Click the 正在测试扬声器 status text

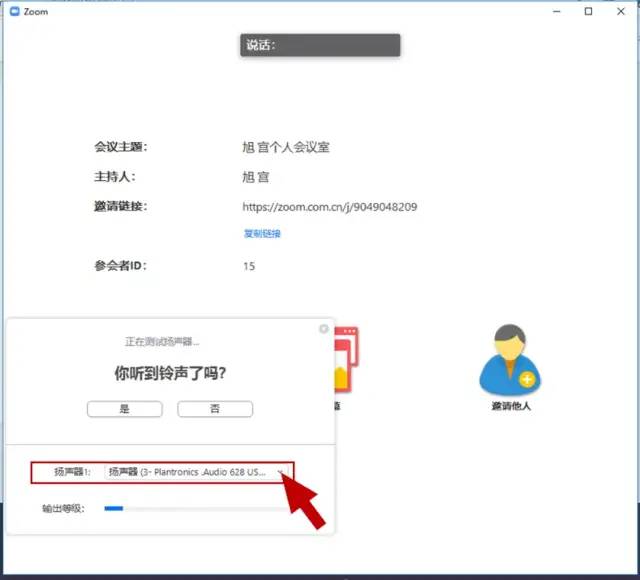pyautogui.click(x=162, y=342)
